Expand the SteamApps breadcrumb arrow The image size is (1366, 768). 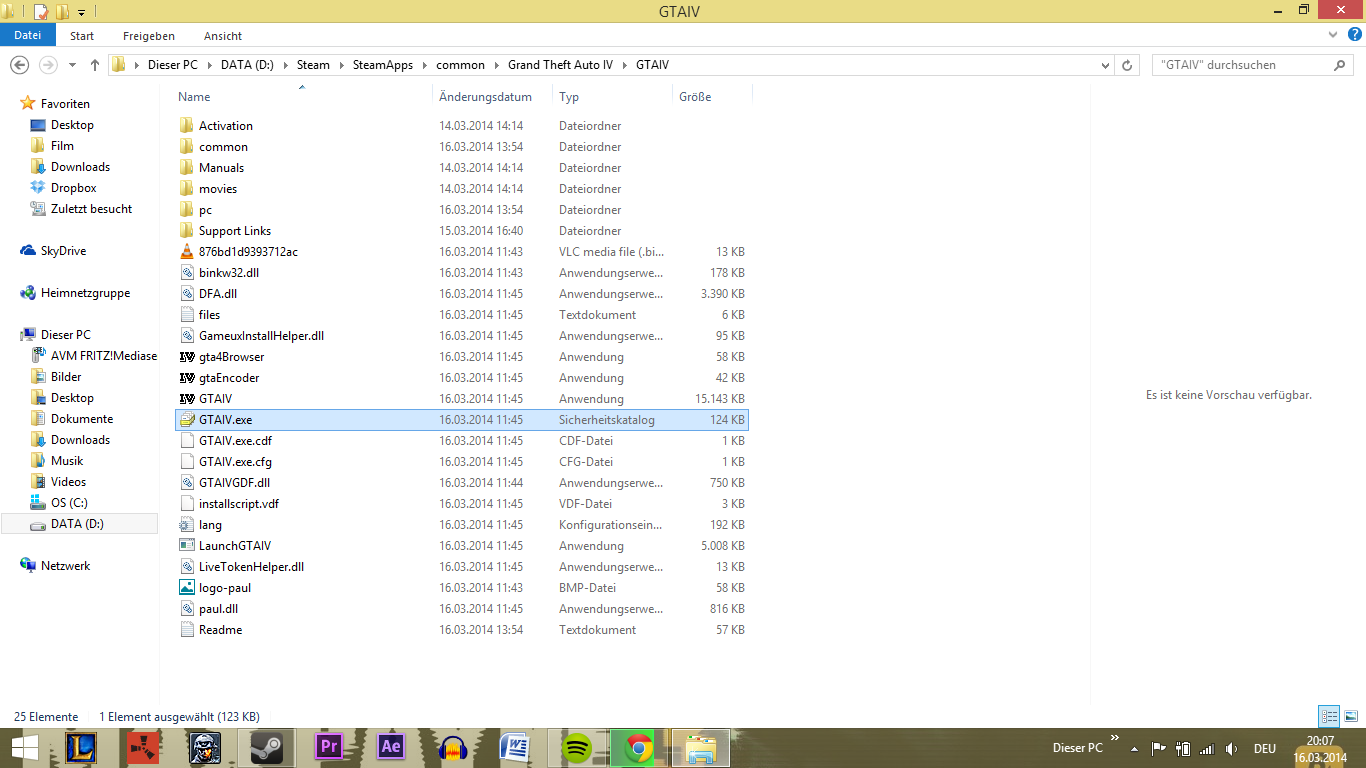(x=427, y=65)
